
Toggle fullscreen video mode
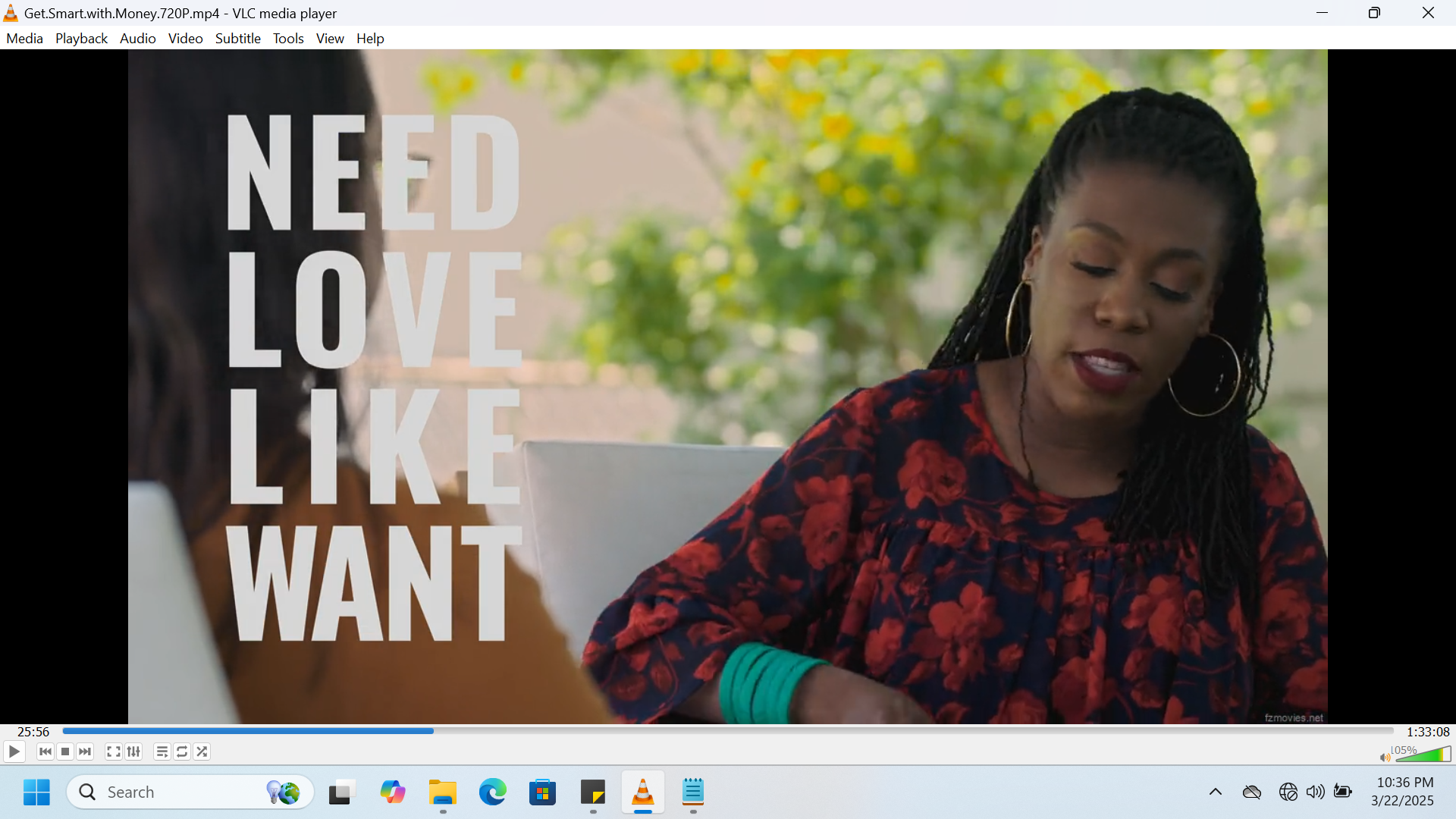click(x=113, y=752)
